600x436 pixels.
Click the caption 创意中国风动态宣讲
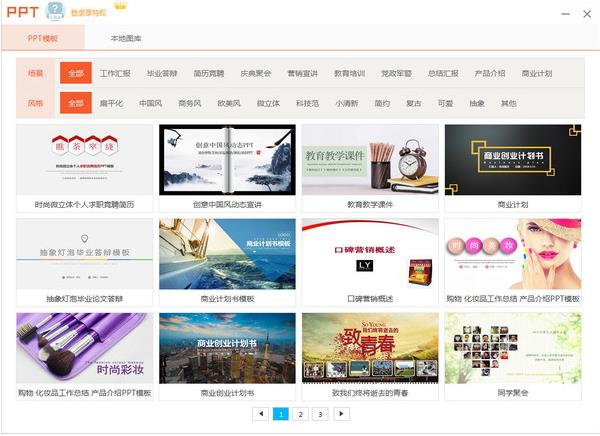(227, 204)
